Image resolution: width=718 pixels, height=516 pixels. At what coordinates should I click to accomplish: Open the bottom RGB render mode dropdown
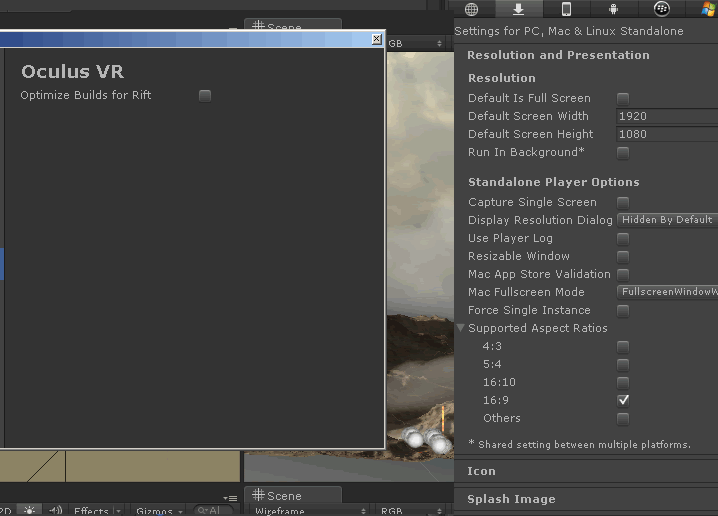tap(411, 511)
